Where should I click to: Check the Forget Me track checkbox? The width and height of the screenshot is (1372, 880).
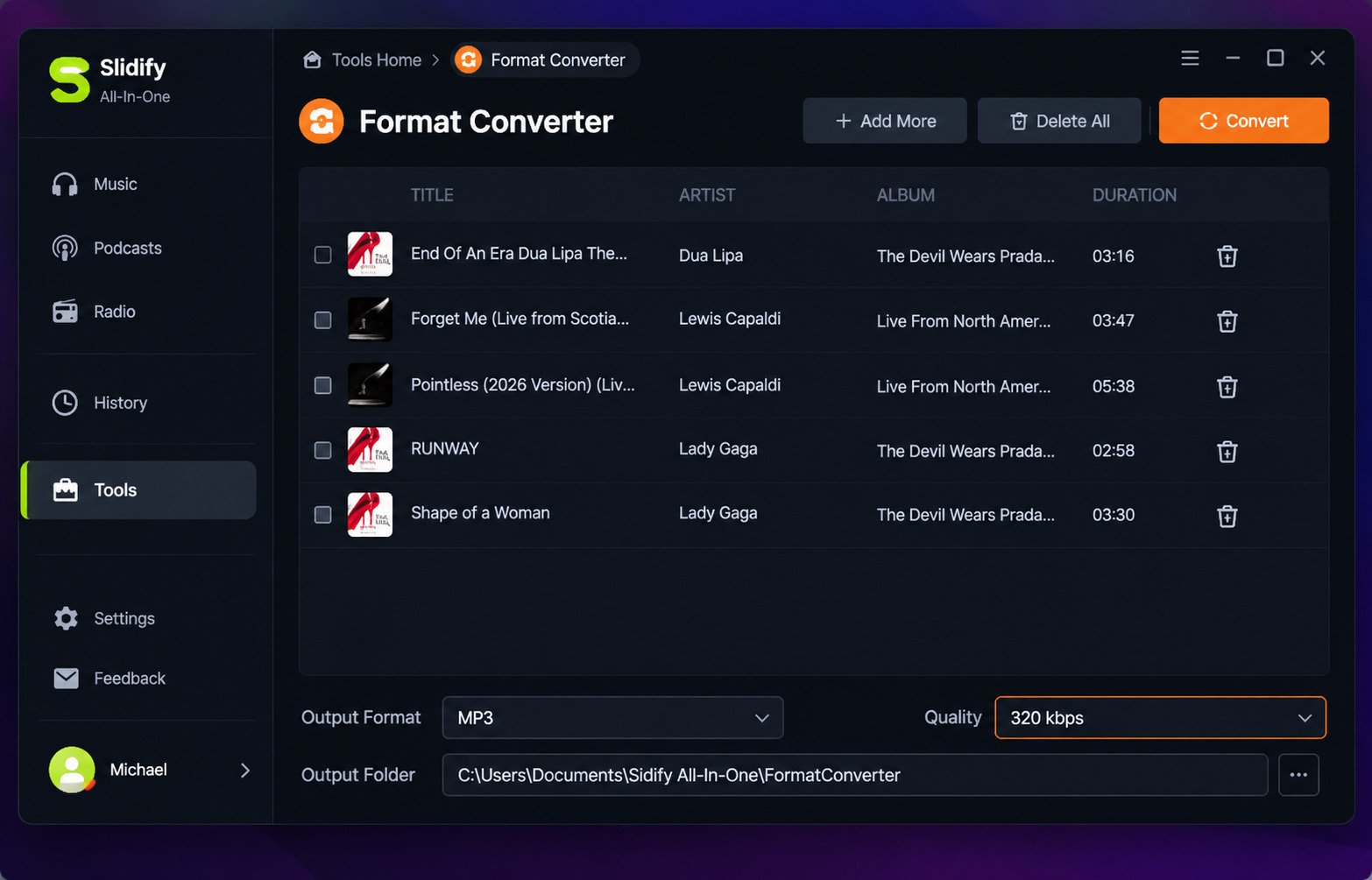tap(323, 320)
